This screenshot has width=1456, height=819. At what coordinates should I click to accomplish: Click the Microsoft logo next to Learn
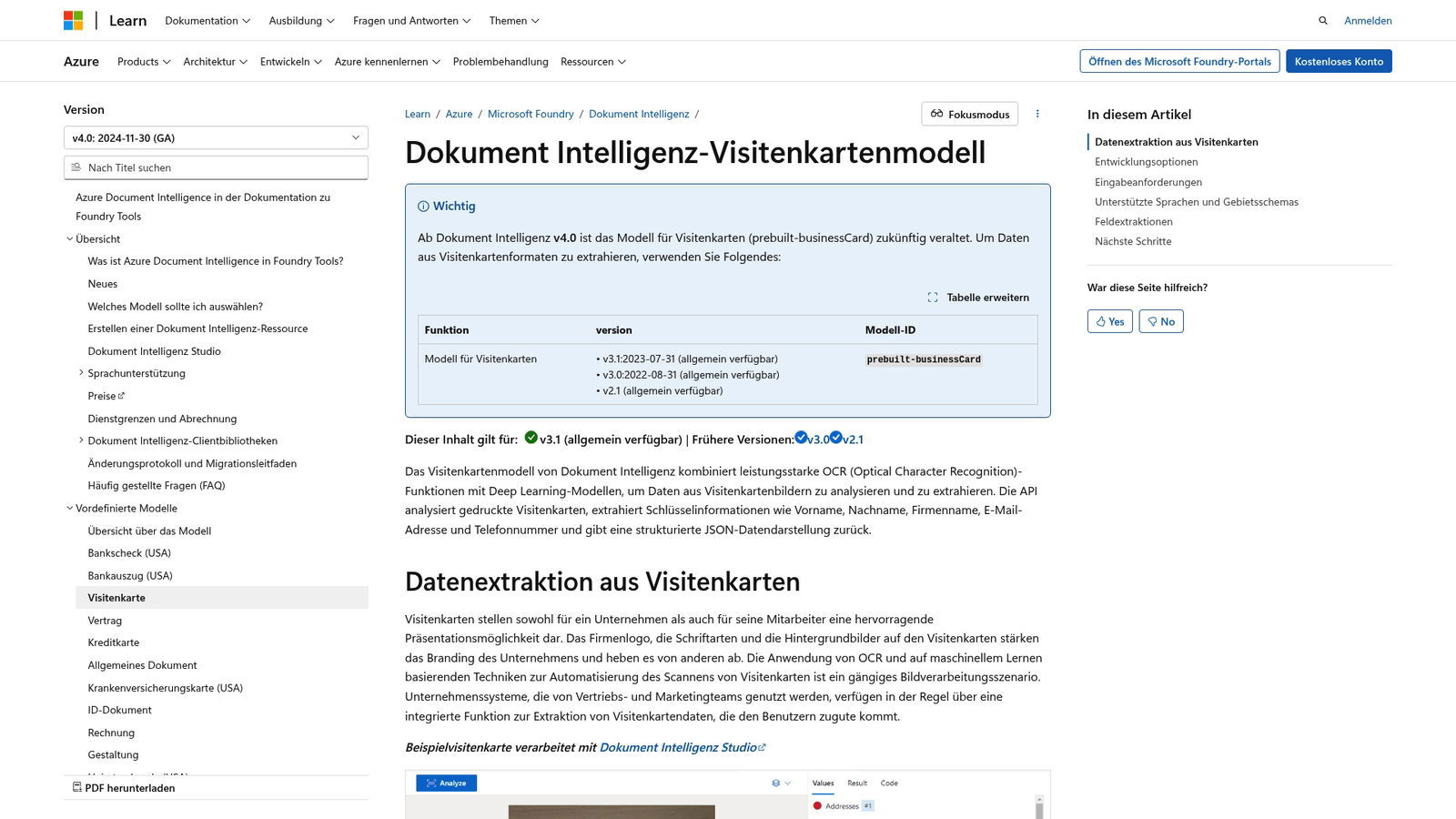(73, 20)
